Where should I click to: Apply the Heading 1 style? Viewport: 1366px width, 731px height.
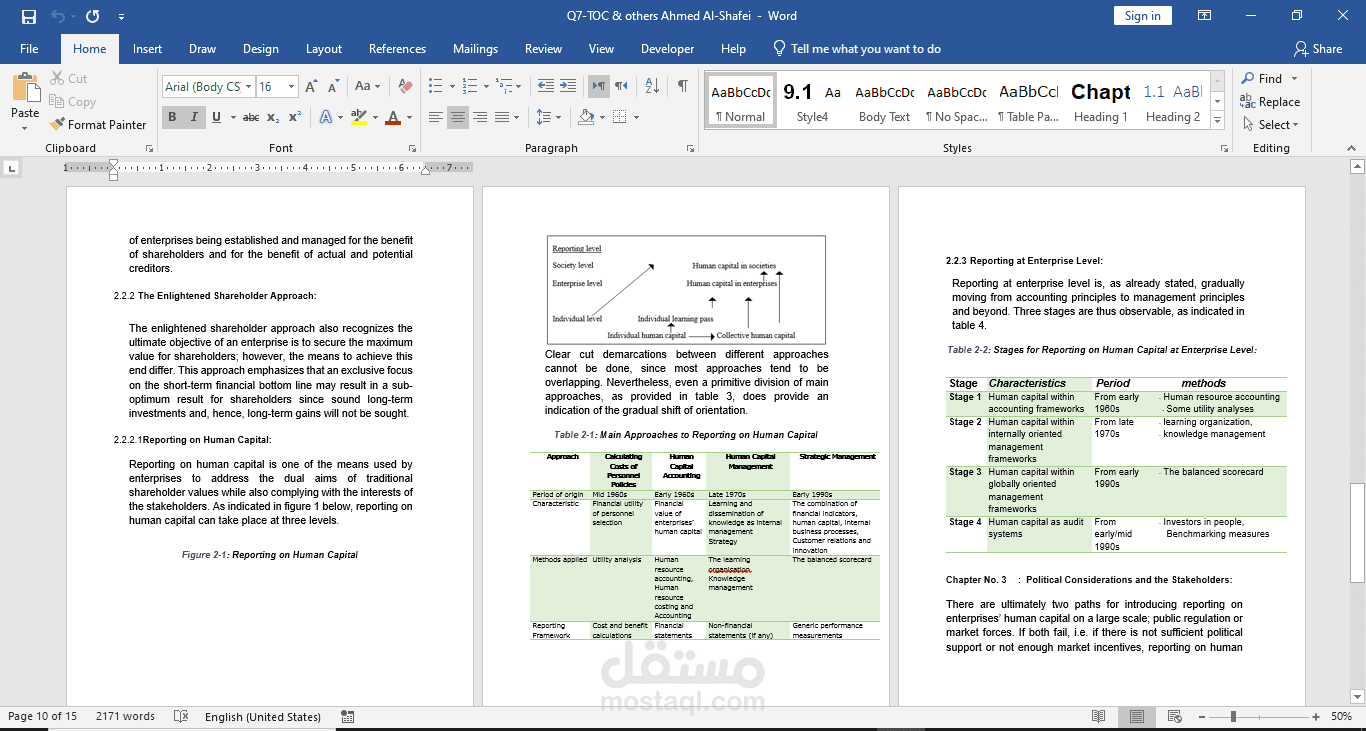[1100, 100]
